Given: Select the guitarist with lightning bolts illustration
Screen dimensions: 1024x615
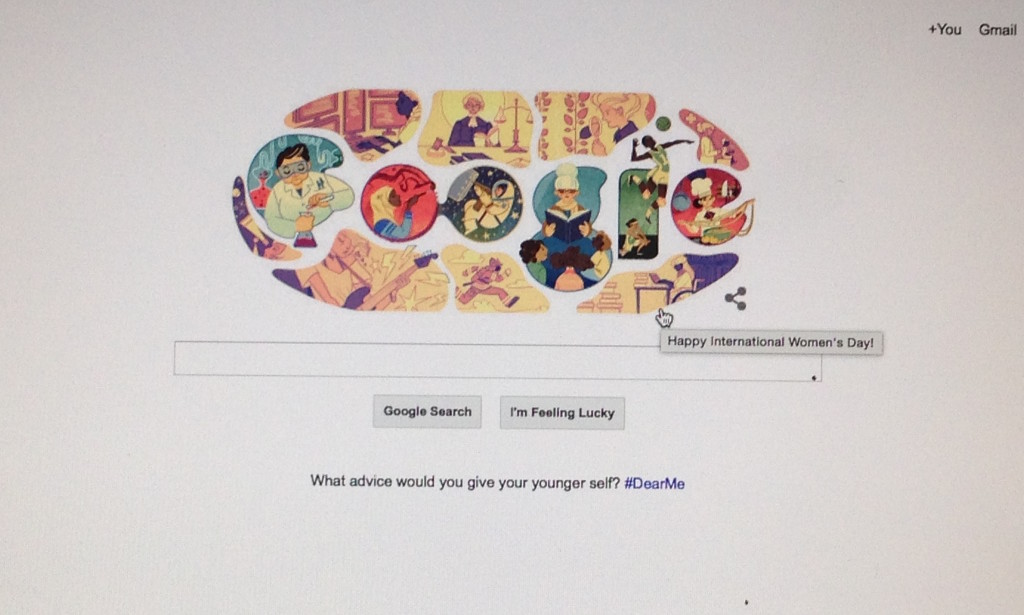Looking at the screenshot, I should pos(362,270).
